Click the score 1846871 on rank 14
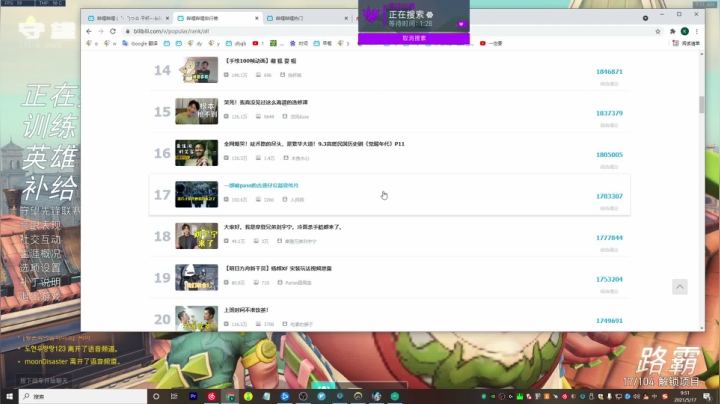The height and width of the screenshot is (404, 720). pos(609,72)
